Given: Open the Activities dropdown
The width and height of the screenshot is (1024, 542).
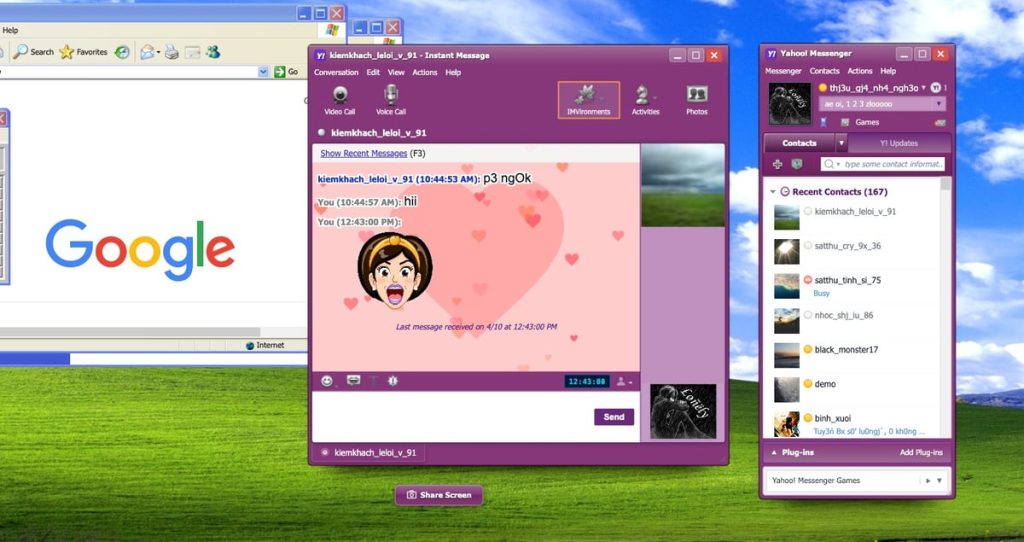Looking at the screenshot, I should pyautogui.click(x=645, y=99).
